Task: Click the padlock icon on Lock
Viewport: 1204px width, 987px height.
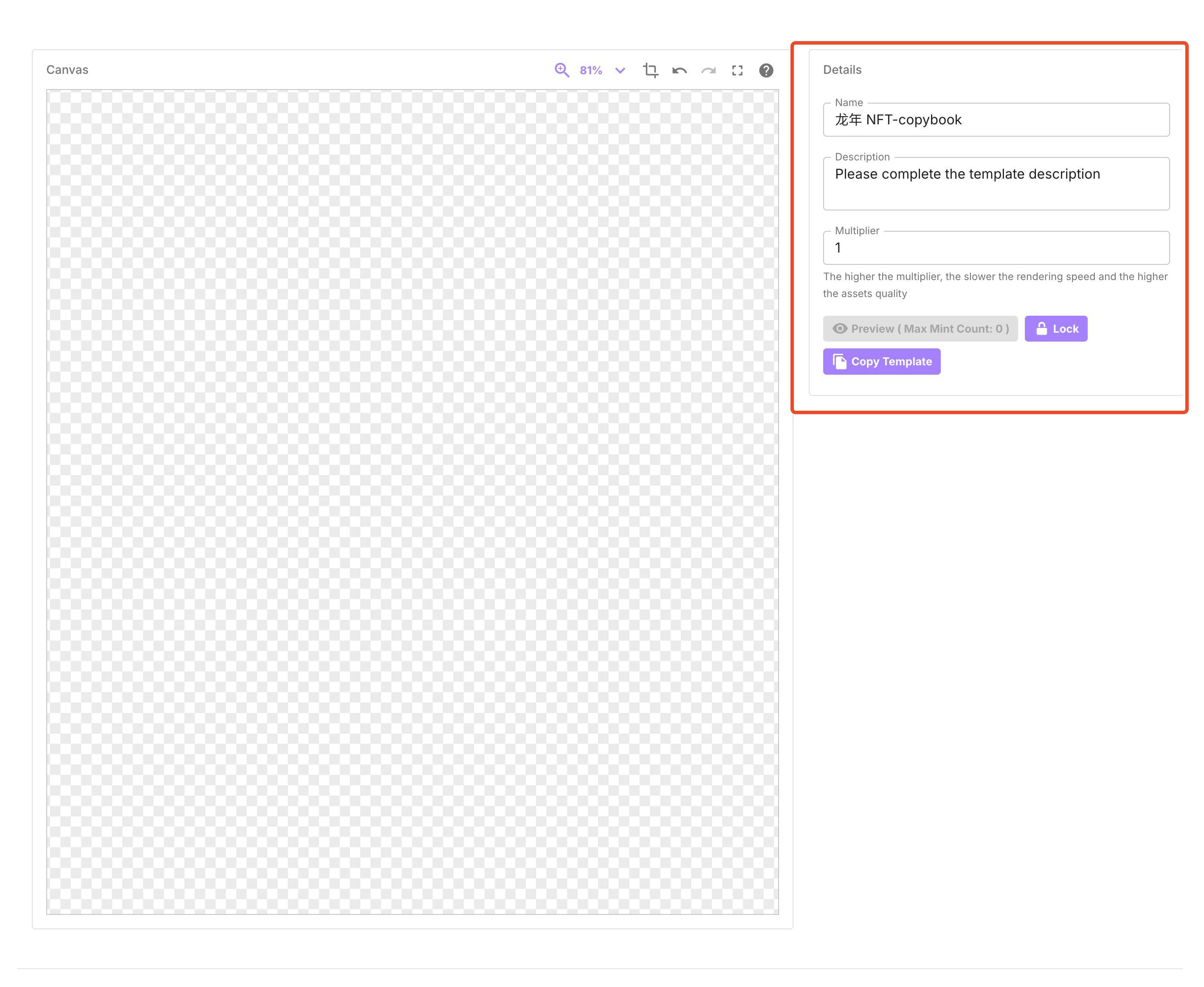Action: tap(1041, 328)
